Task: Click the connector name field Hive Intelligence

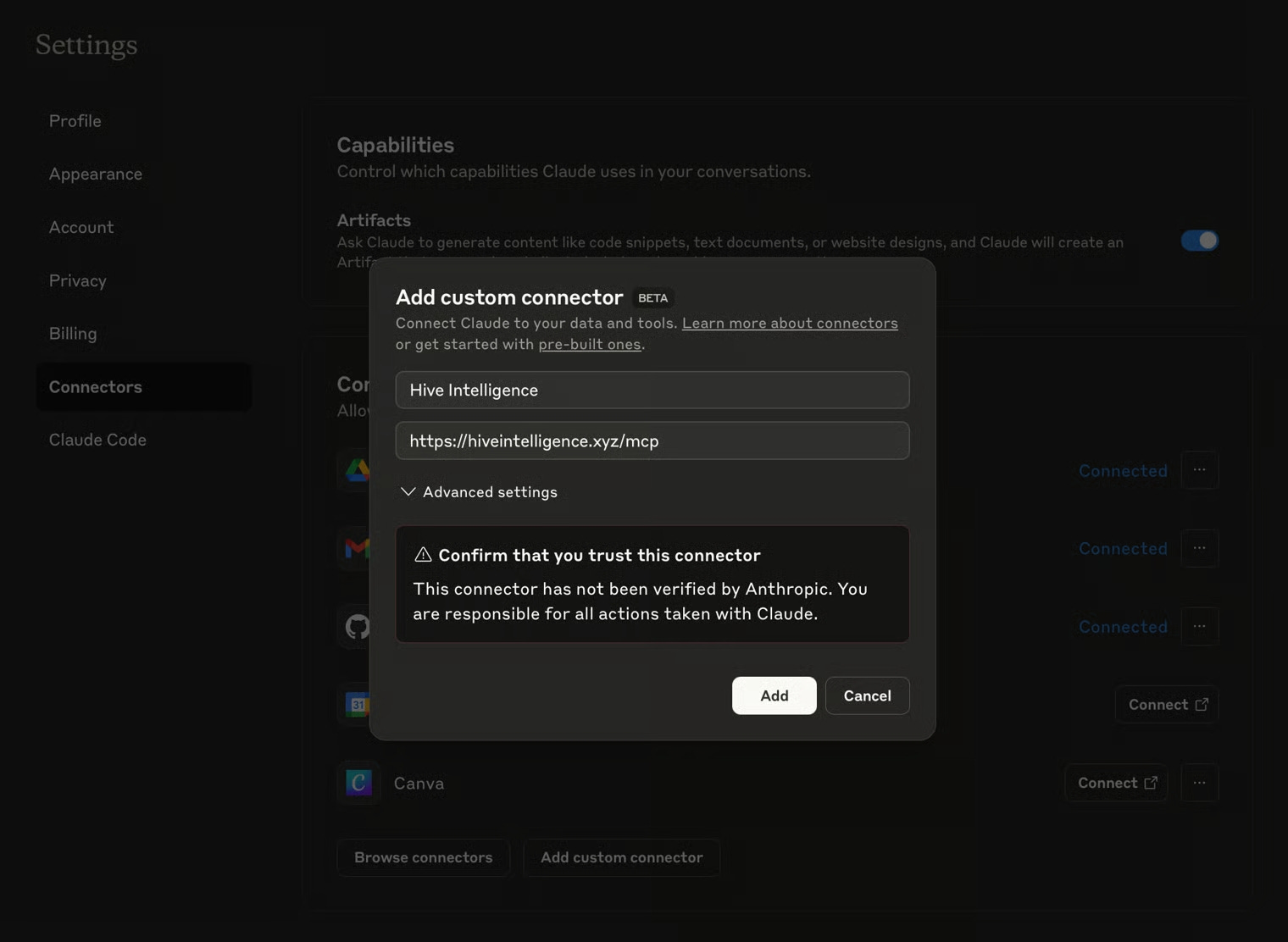Action: pyautogui.click(x=652, y=390)
